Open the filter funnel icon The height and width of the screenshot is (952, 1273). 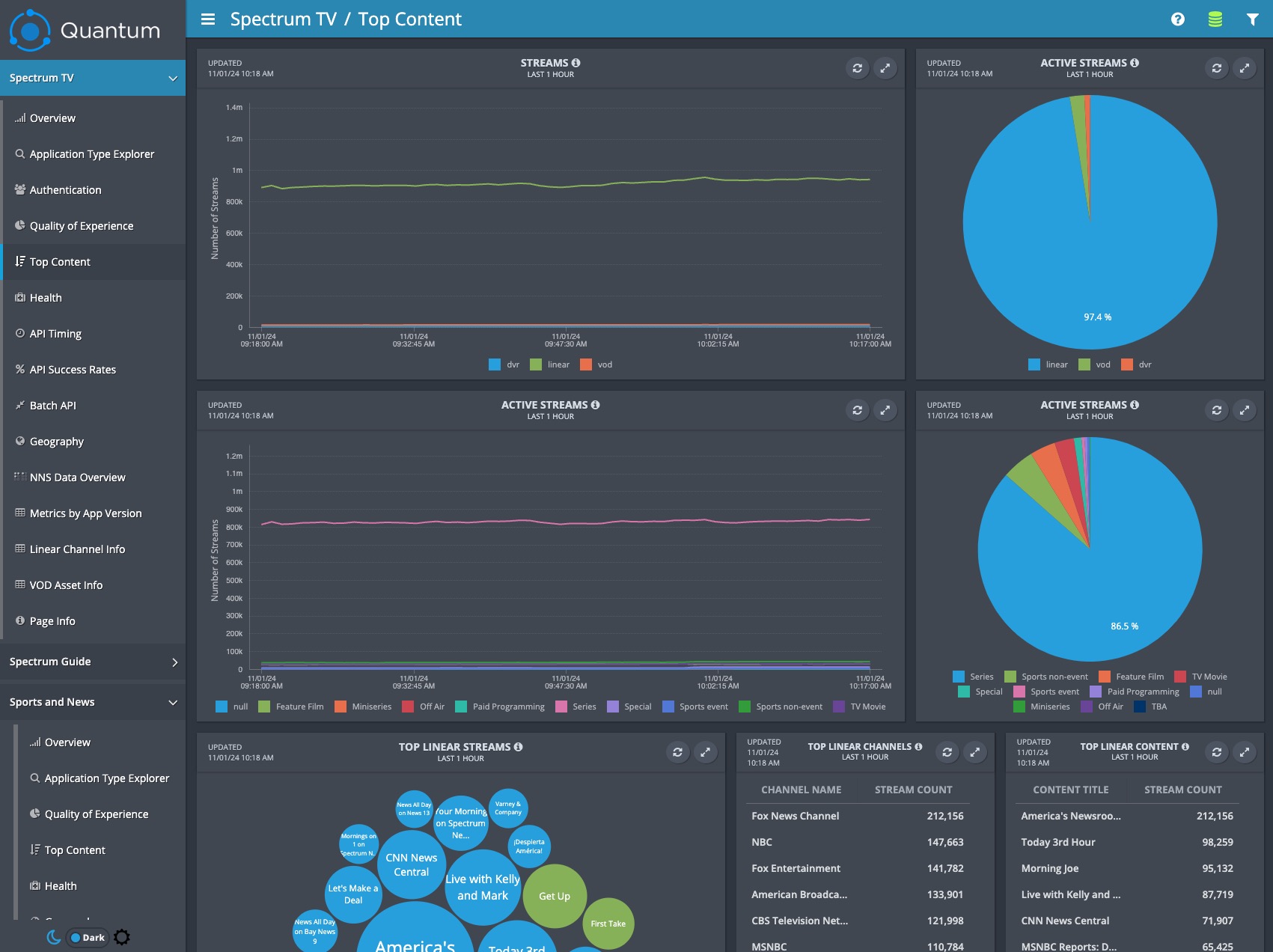(x=1252, y=19)
